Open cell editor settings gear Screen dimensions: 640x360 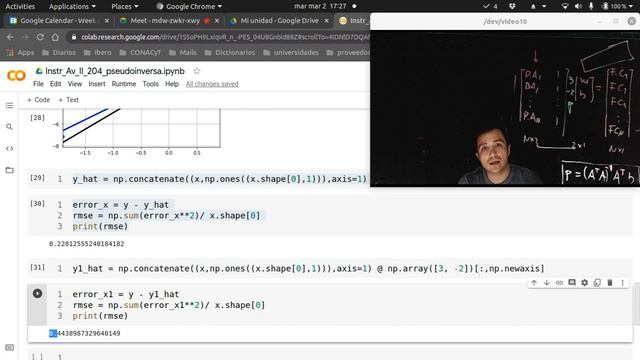[x=584, y=282]
